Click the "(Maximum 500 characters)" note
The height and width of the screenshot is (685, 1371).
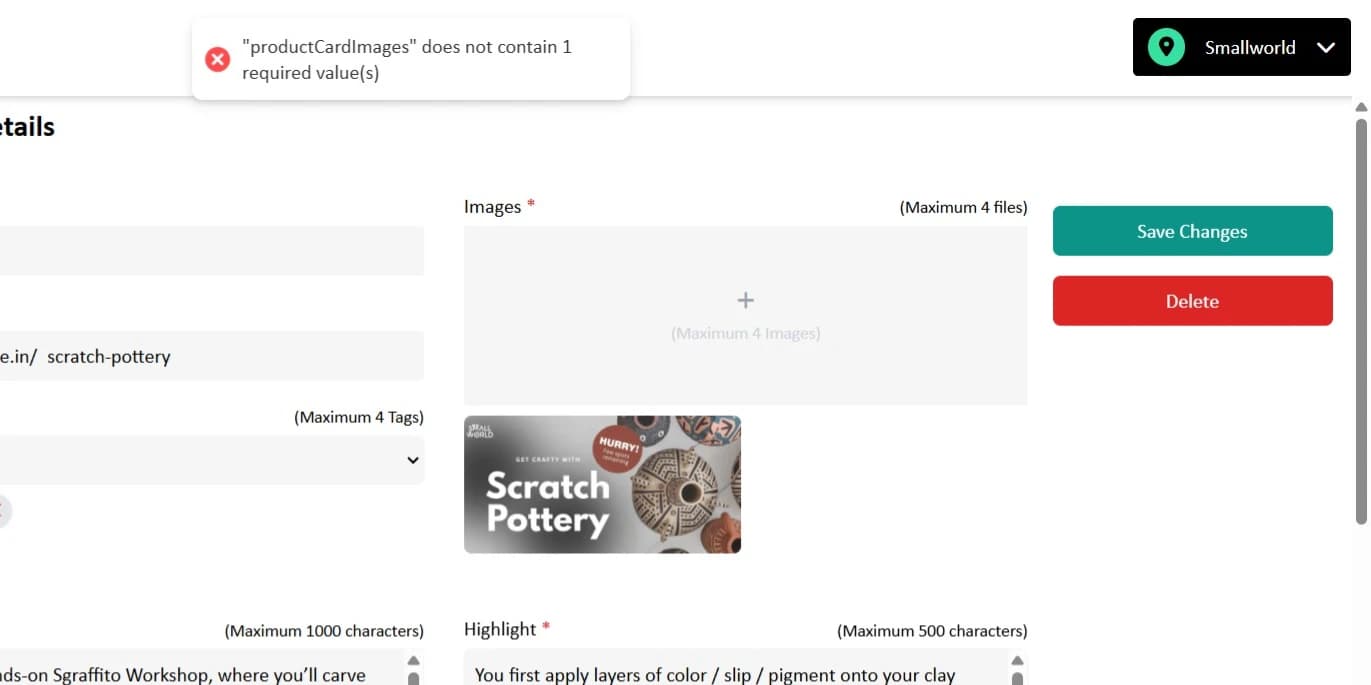(932, 631)
